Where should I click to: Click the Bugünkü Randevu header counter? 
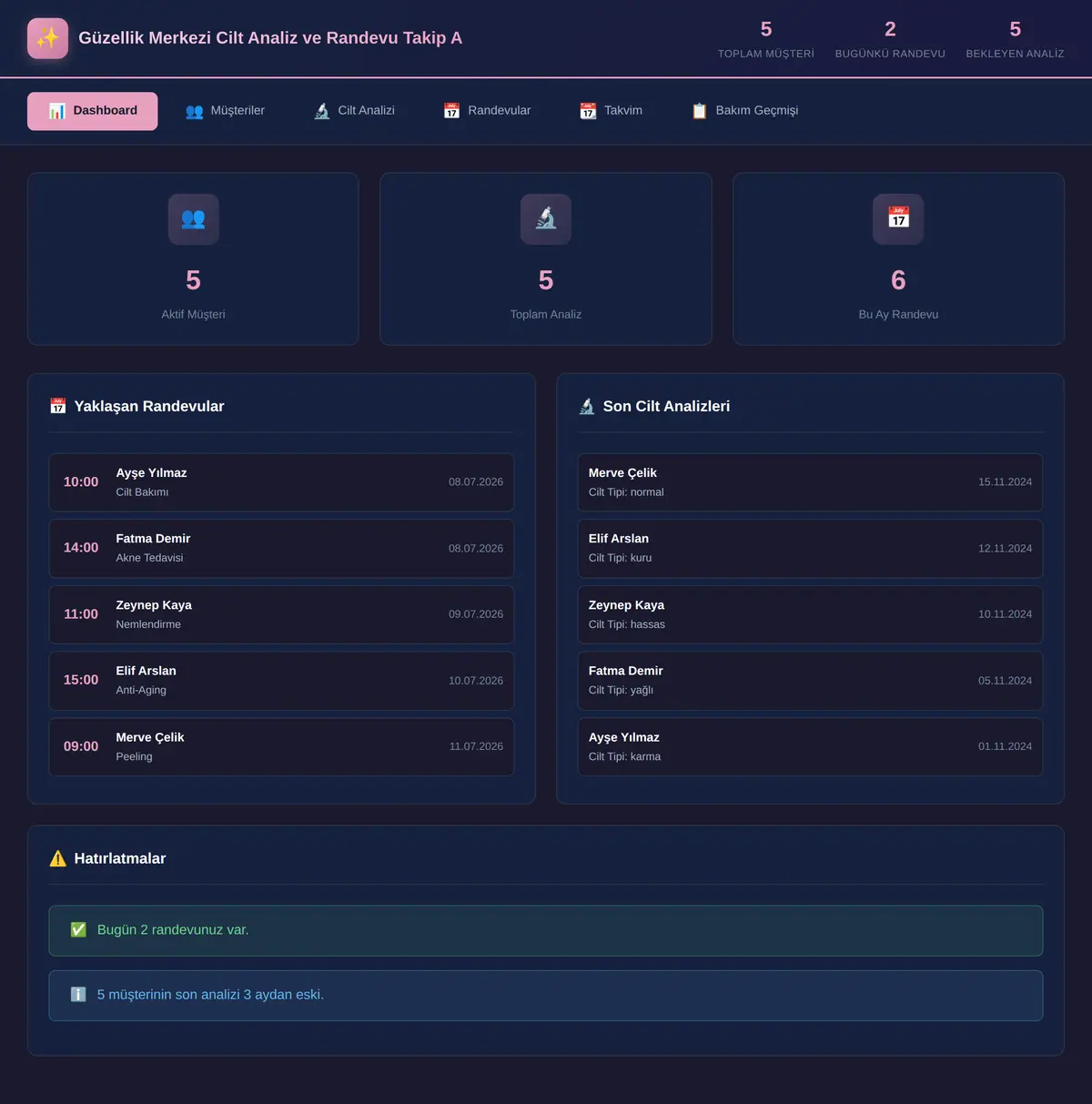pos(890,39)
